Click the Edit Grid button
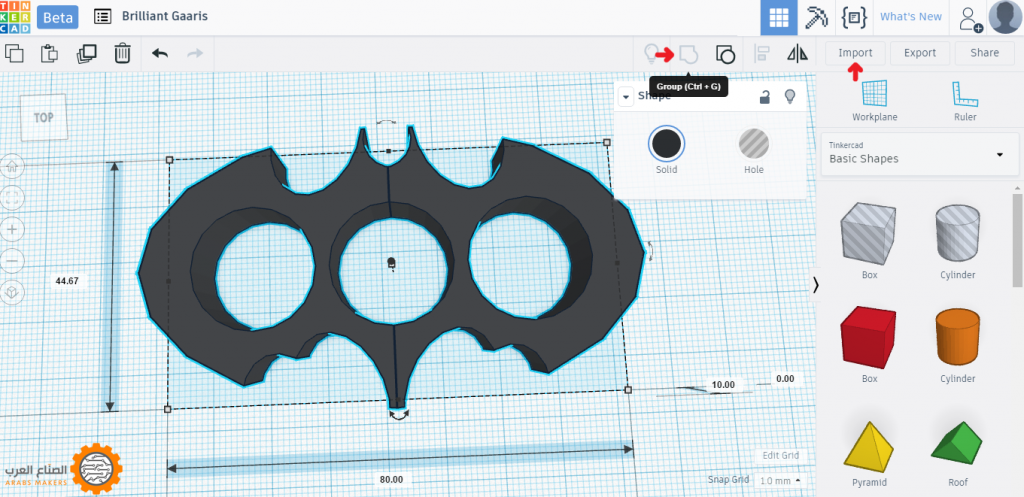This screenshot has width=1024, height=497. click(x=780, y=456)
